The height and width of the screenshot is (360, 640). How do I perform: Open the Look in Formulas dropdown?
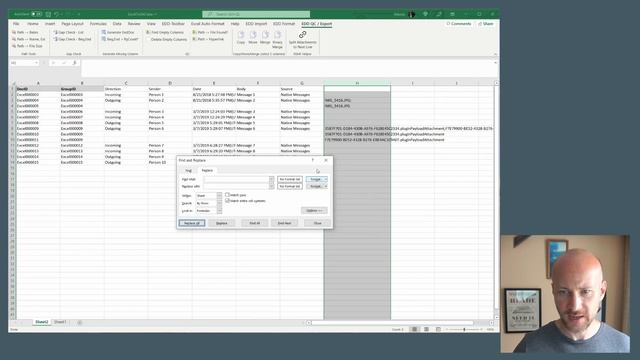[x=219, y=211]
